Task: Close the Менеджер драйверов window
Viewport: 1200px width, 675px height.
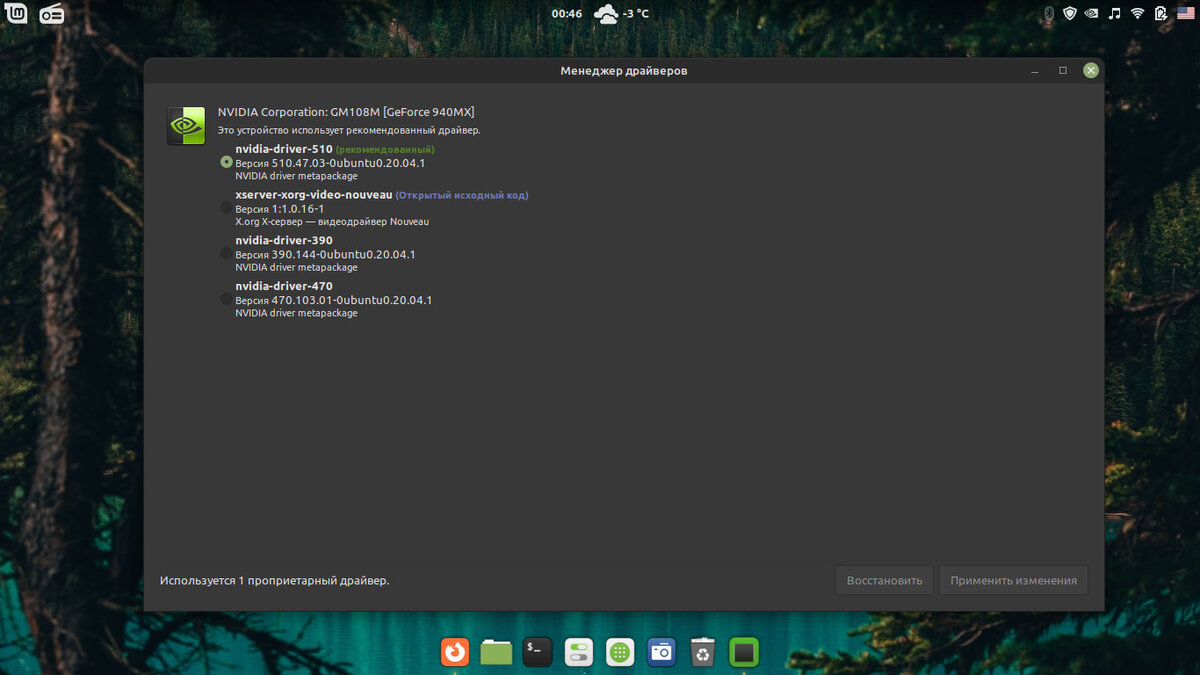Action: coord(1091,71)
